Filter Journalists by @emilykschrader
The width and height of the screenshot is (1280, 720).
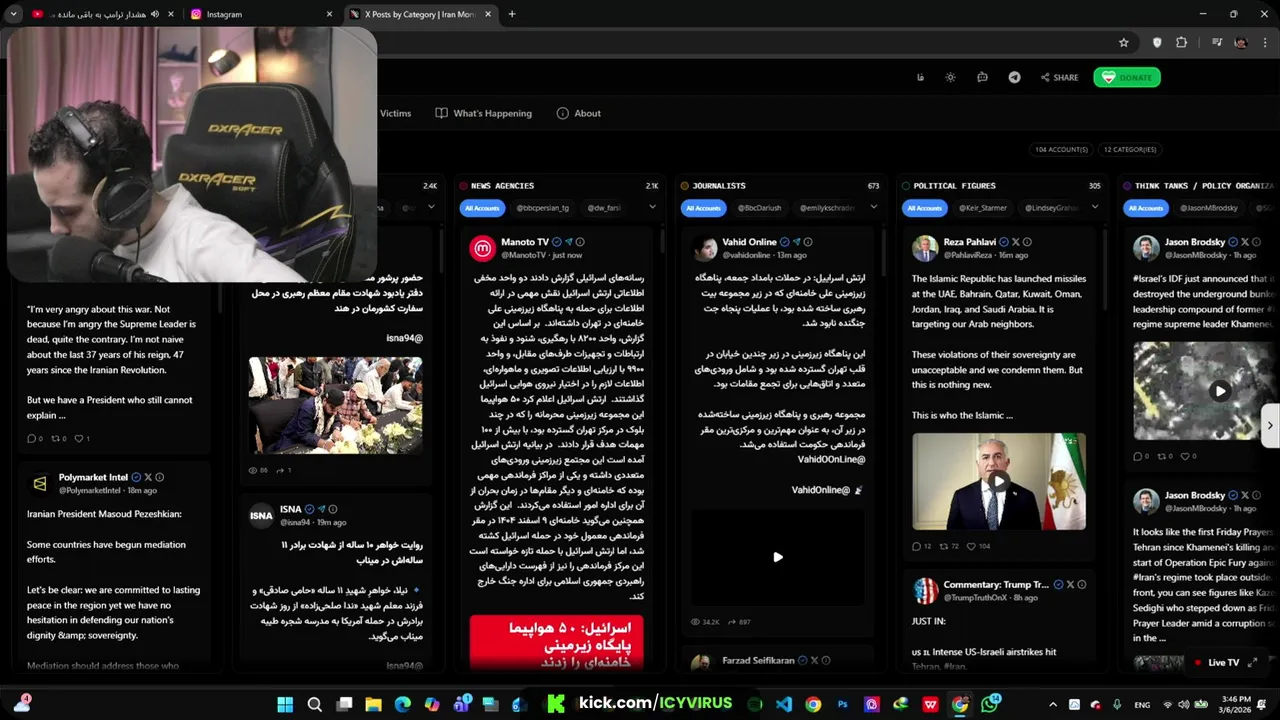coord(827,208)
